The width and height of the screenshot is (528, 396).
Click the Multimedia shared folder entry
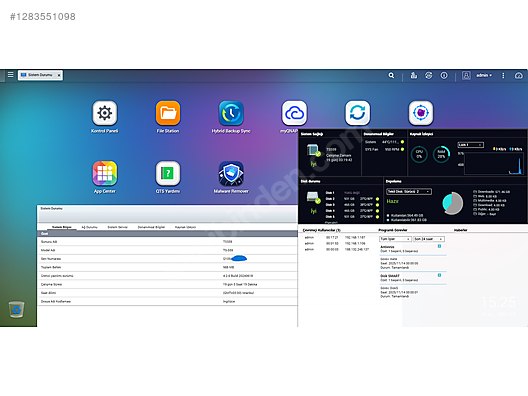(489, 200)
